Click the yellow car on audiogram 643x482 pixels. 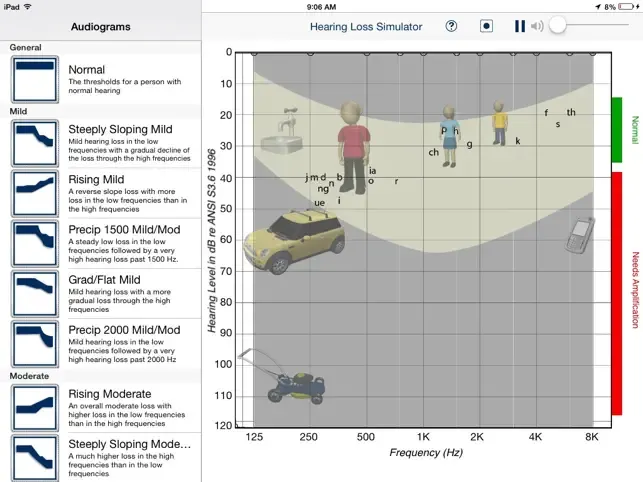coord(294,242)
